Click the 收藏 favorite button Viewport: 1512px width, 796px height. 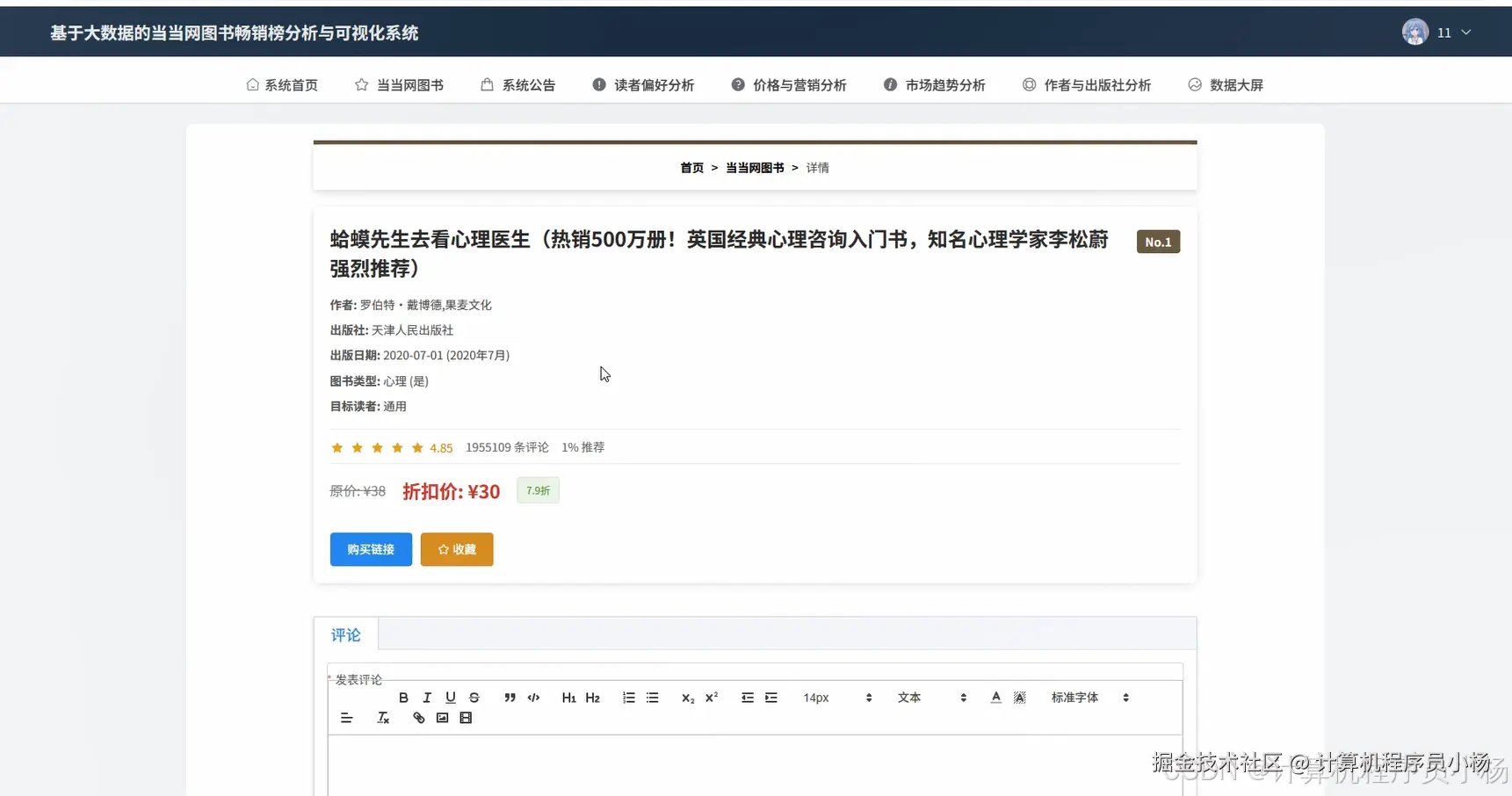coord(457,549)
